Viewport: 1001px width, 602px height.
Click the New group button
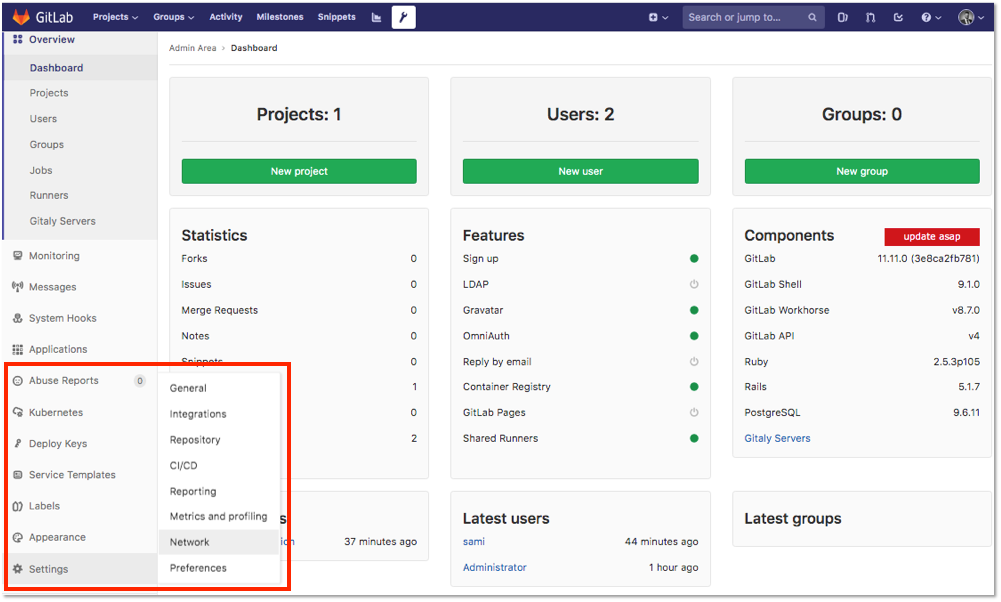click(862, 171)
